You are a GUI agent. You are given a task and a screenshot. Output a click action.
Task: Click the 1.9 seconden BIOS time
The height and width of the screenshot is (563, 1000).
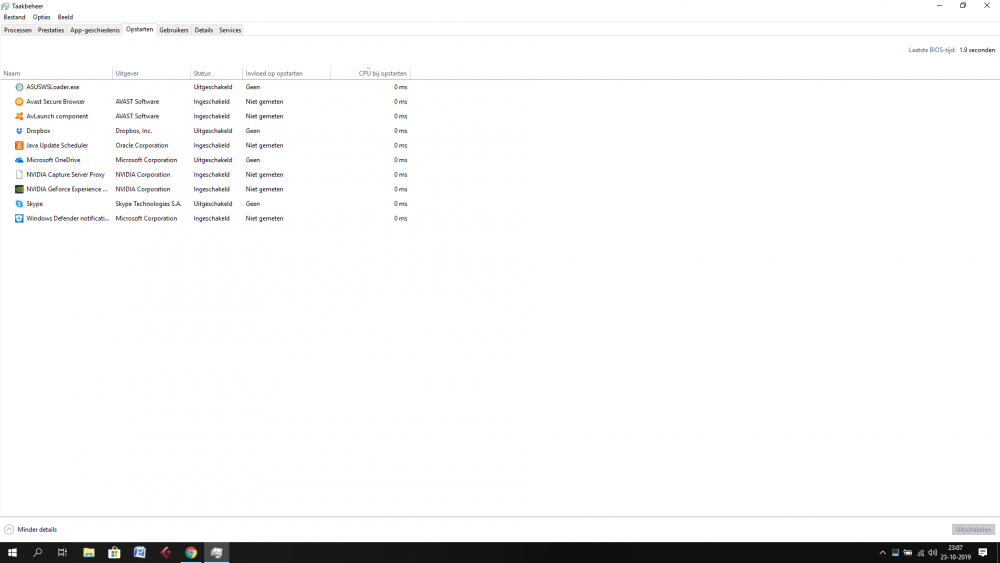pos(977,50)
